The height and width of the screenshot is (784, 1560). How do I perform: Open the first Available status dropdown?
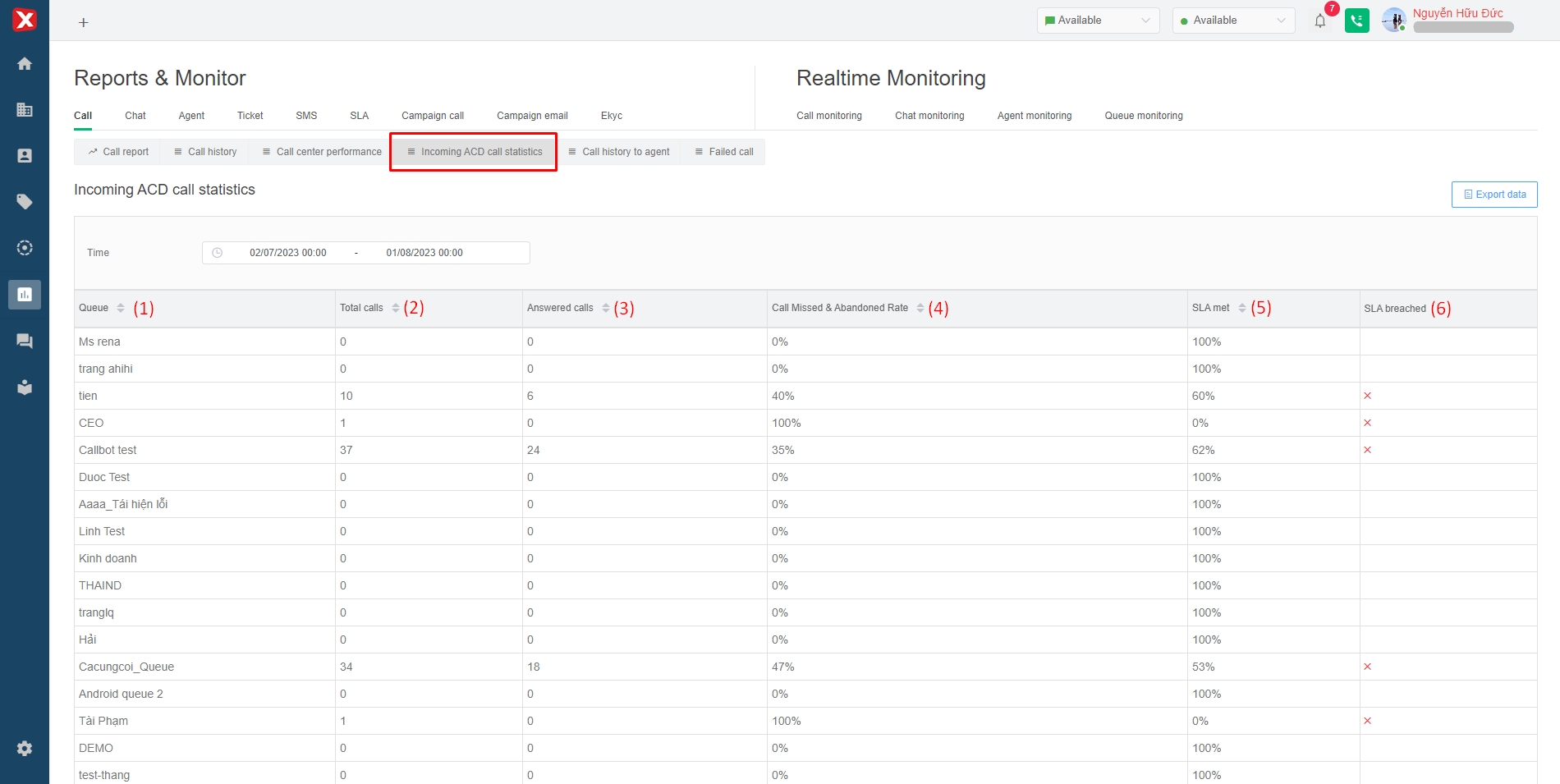pyautogui.click(x=1097, y=21)
